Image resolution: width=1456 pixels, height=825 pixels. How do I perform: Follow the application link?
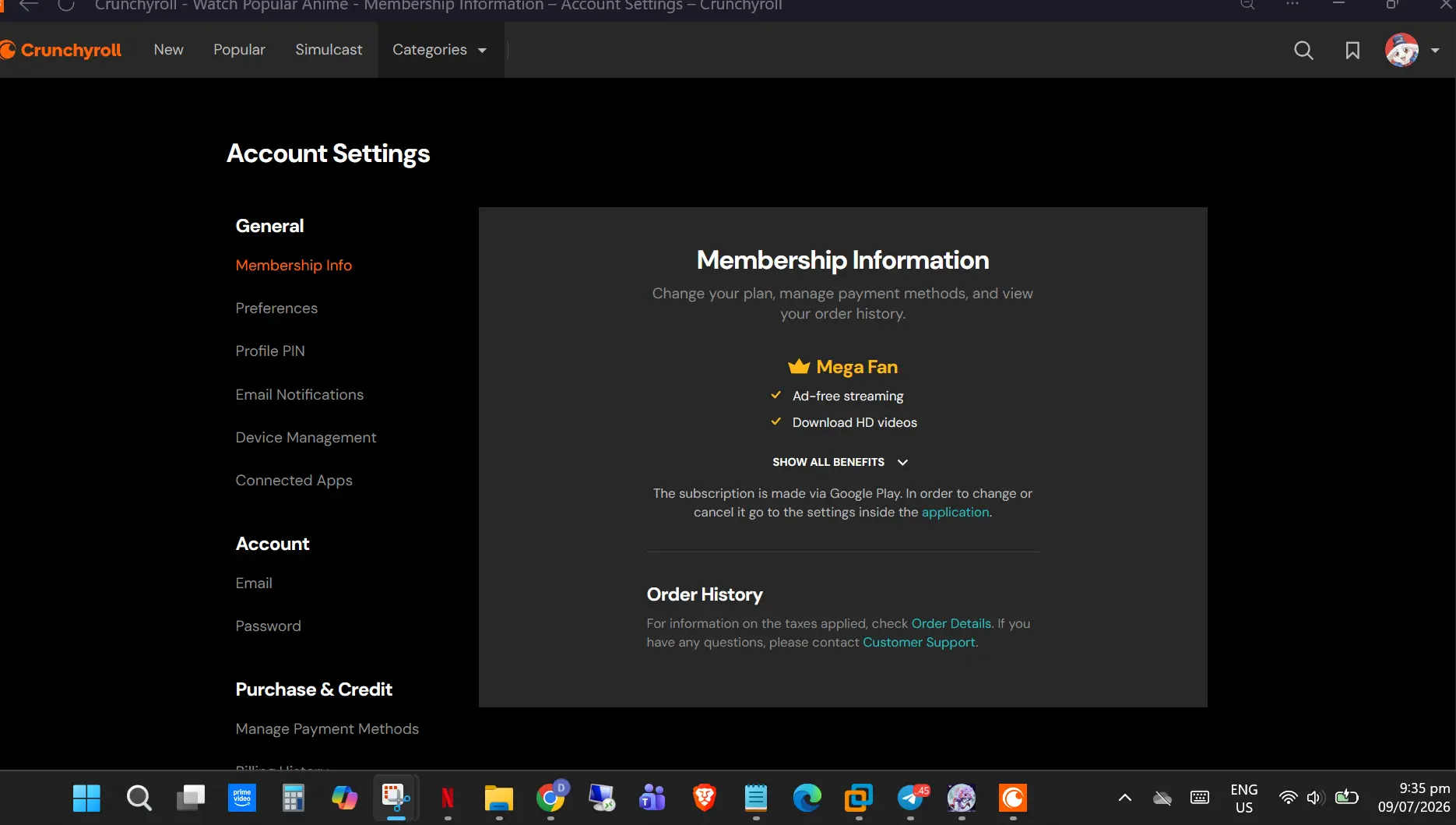tap(955, 512)
